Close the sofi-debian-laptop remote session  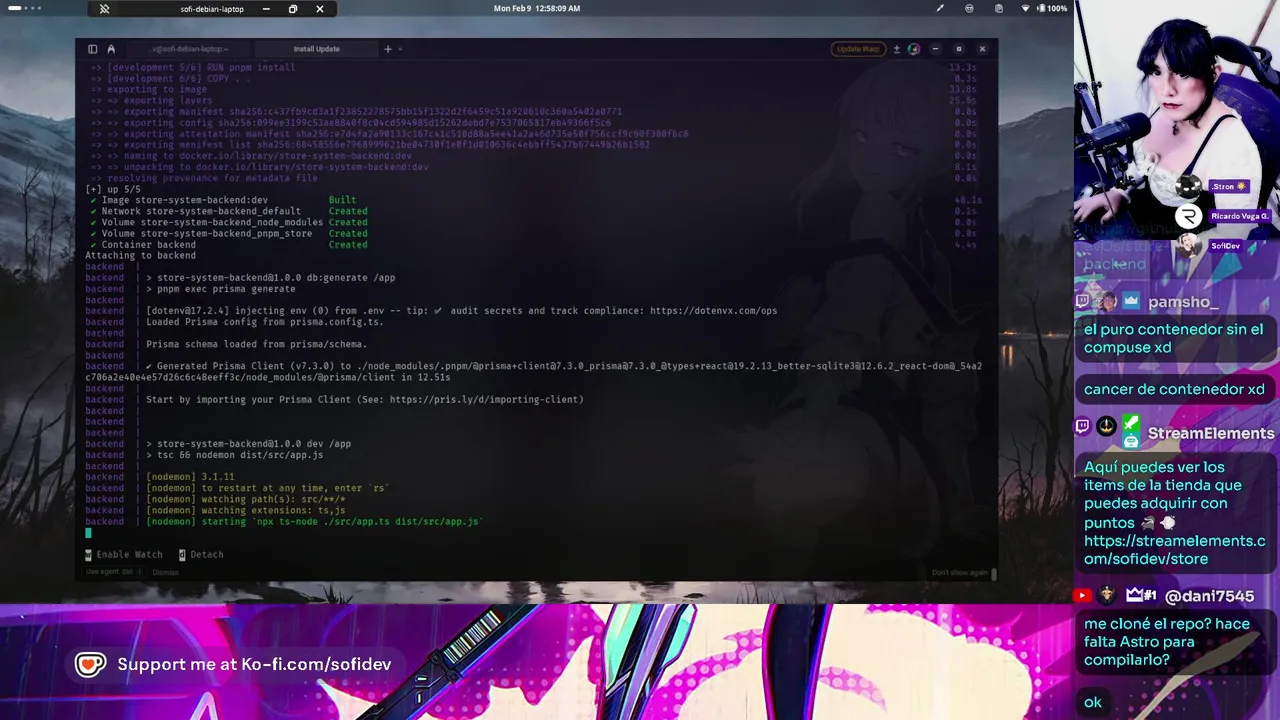[x=320, y=9]
